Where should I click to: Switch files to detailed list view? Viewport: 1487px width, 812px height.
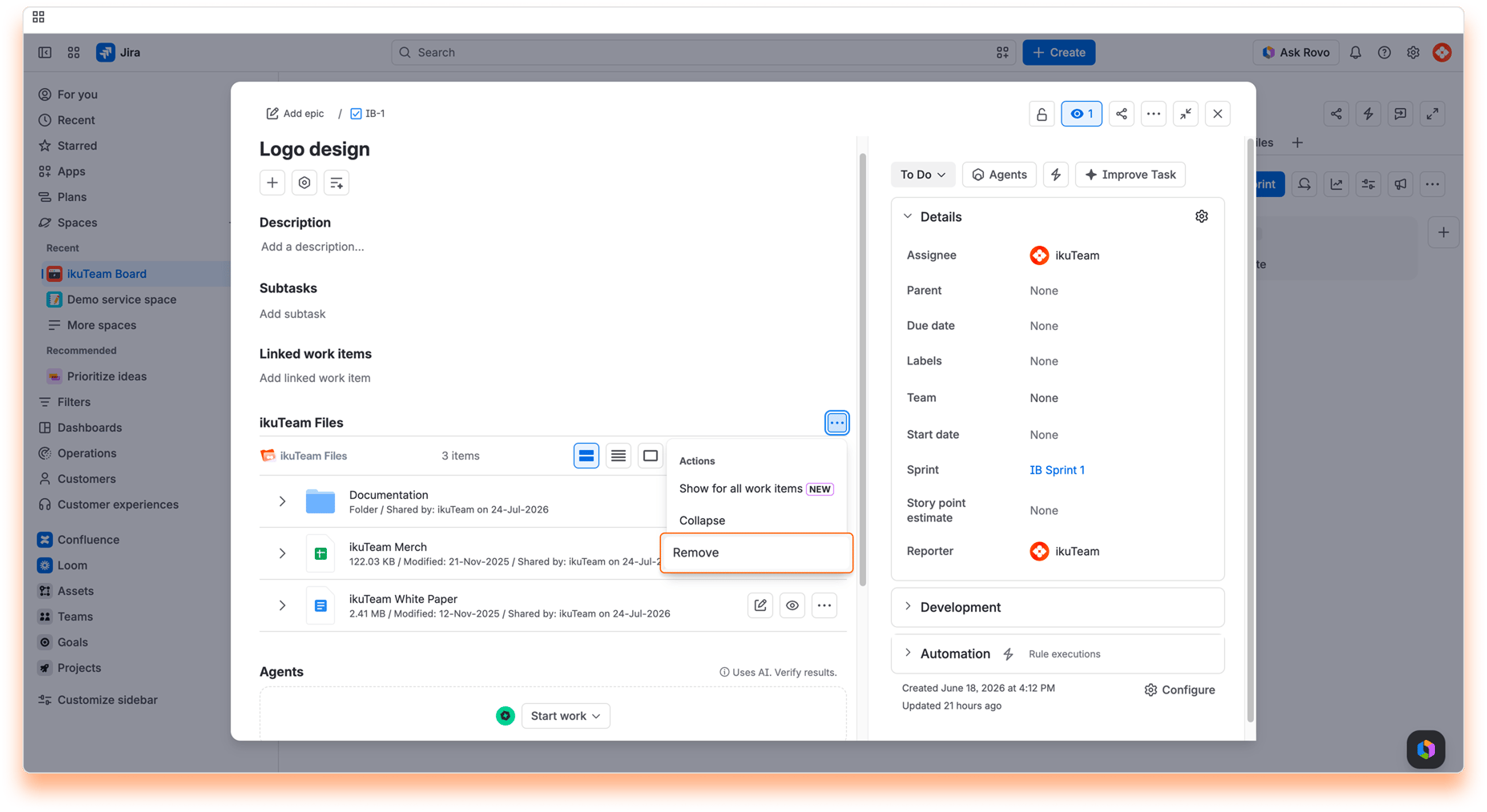click(586, 456)
